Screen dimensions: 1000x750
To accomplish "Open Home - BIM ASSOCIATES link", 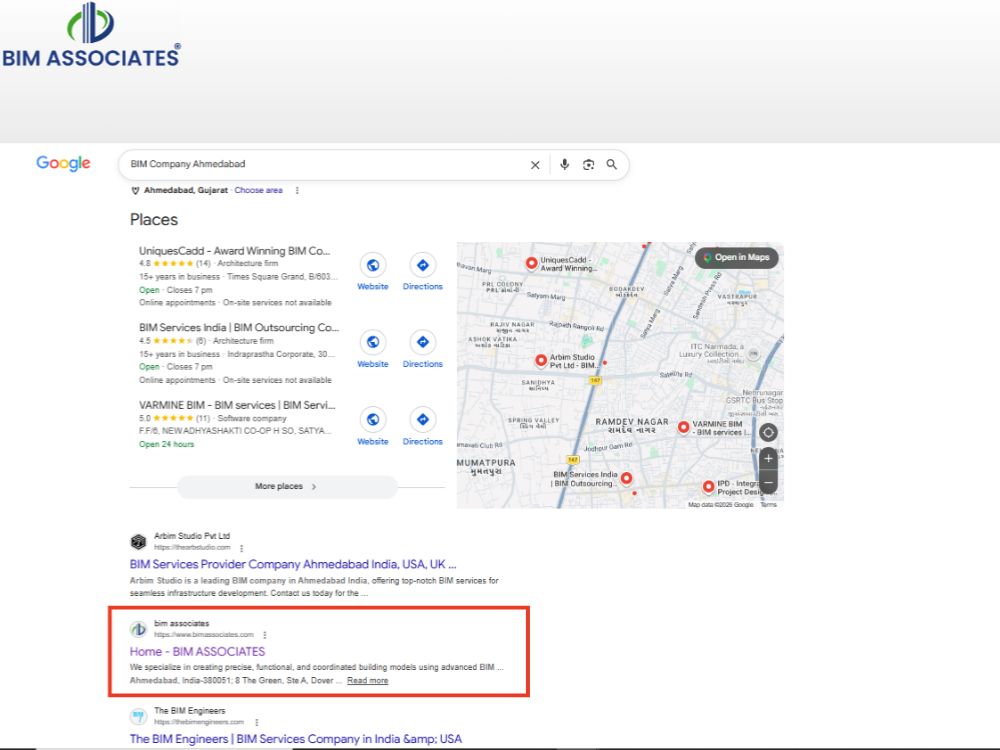I will tap(197, 652).
